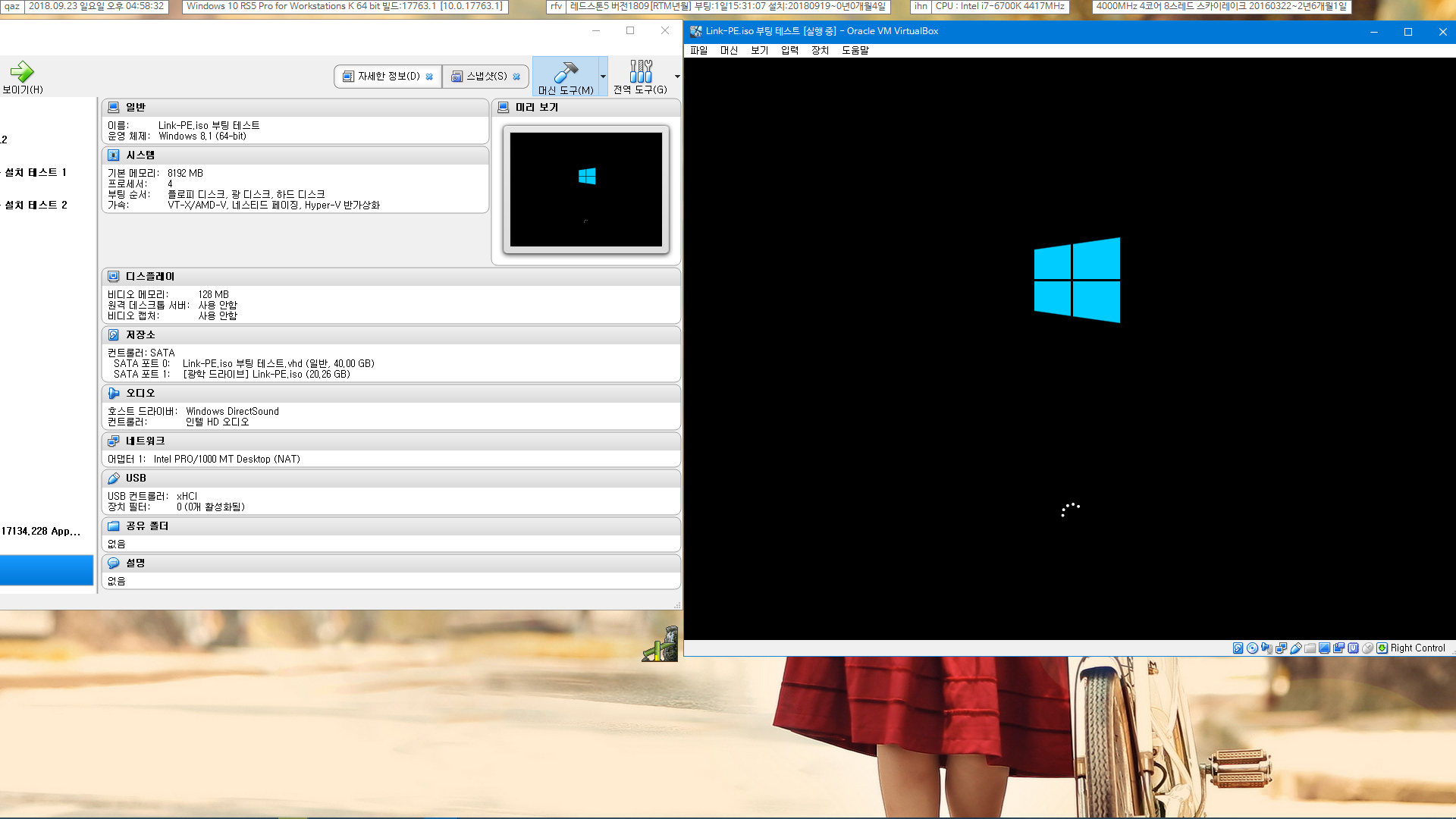Click the System (시스템) section icon
Image resolution: width=1456 pixels, height=819 pixels.
[114, 155]
